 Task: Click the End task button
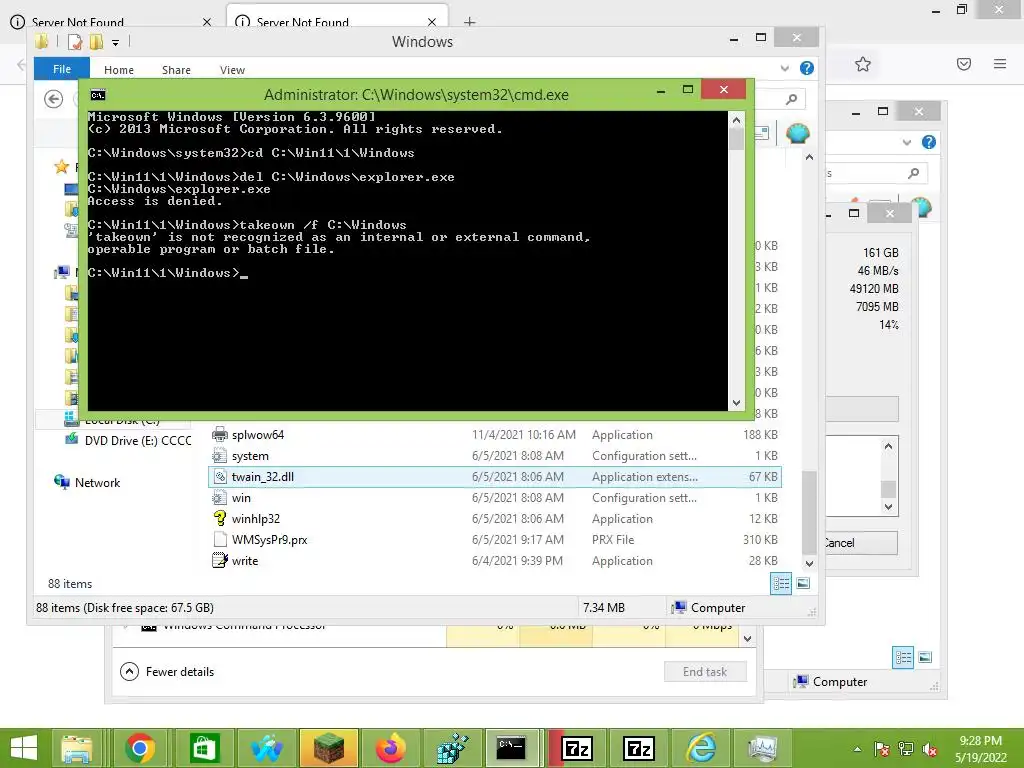tap(705, 671)
